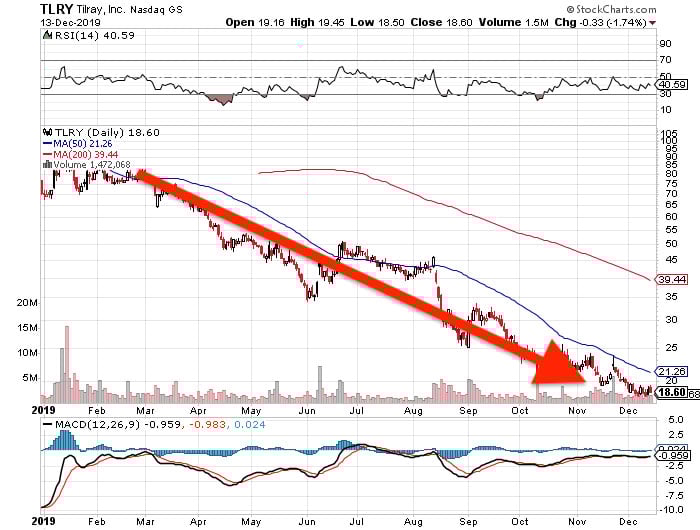Click the tall January volume spike bar

67,364
